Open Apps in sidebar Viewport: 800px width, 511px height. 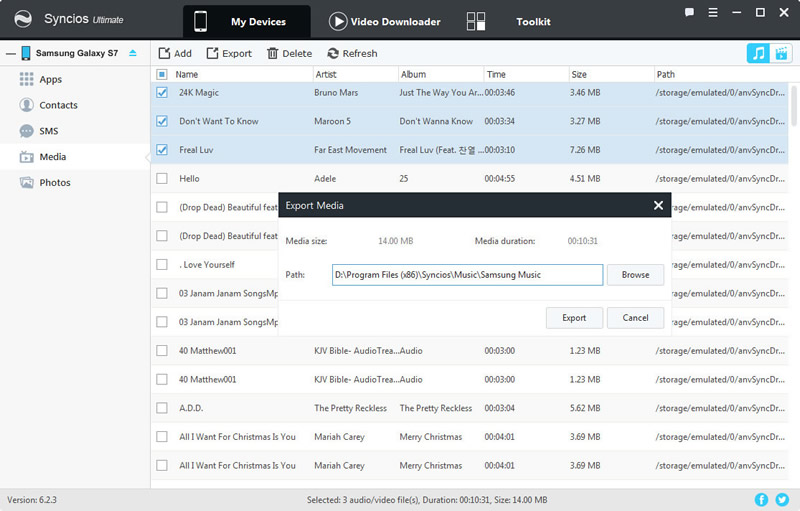click(x=51, y=80)
